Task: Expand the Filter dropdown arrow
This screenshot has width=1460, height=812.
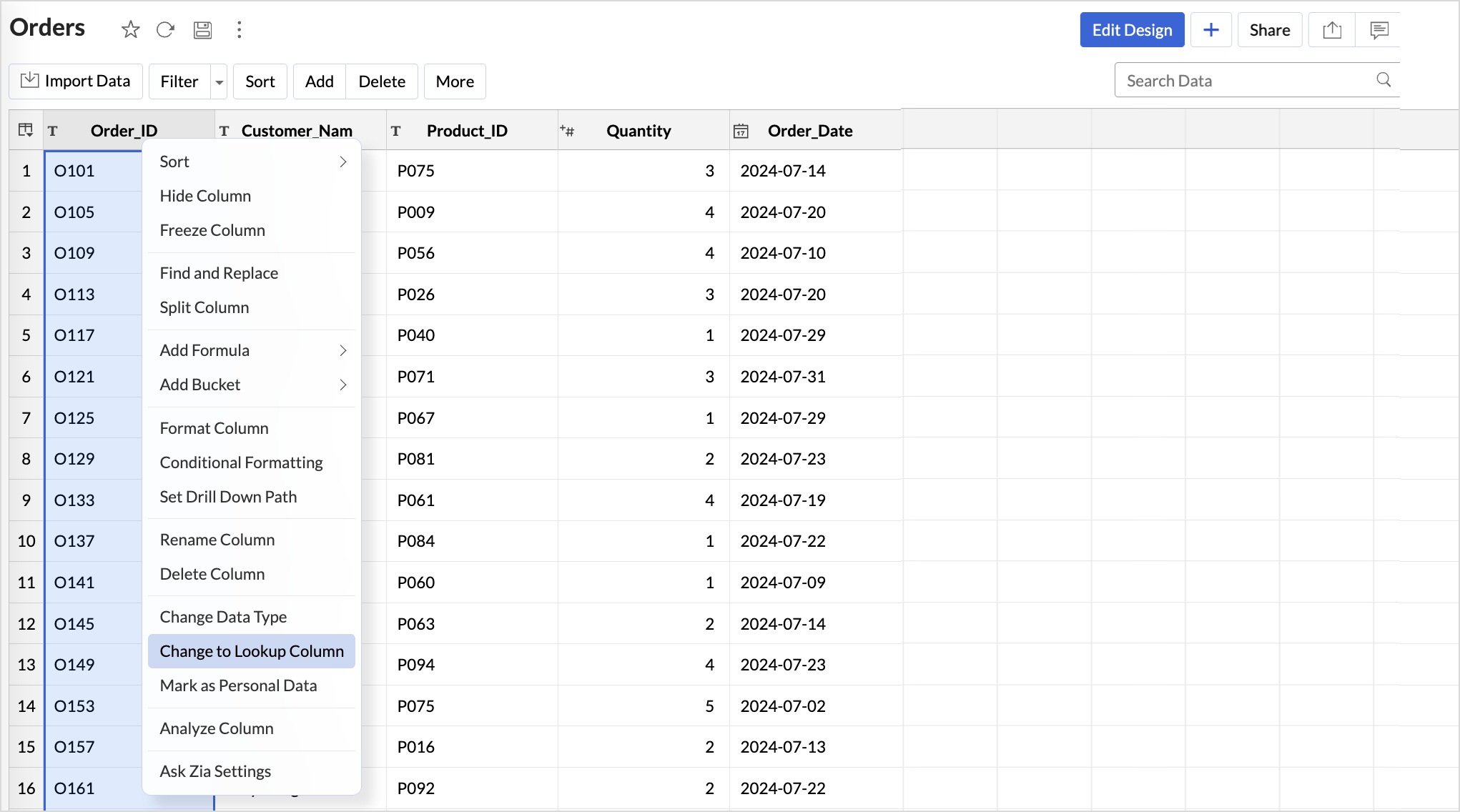Action: pos(220,82)
